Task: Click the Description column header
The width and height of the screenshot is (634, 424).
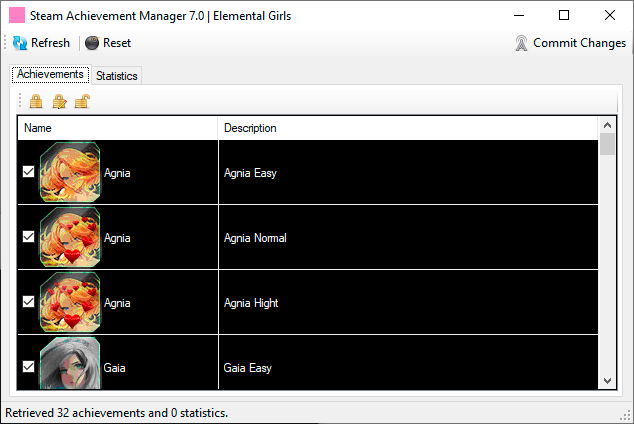Action: 407,128
